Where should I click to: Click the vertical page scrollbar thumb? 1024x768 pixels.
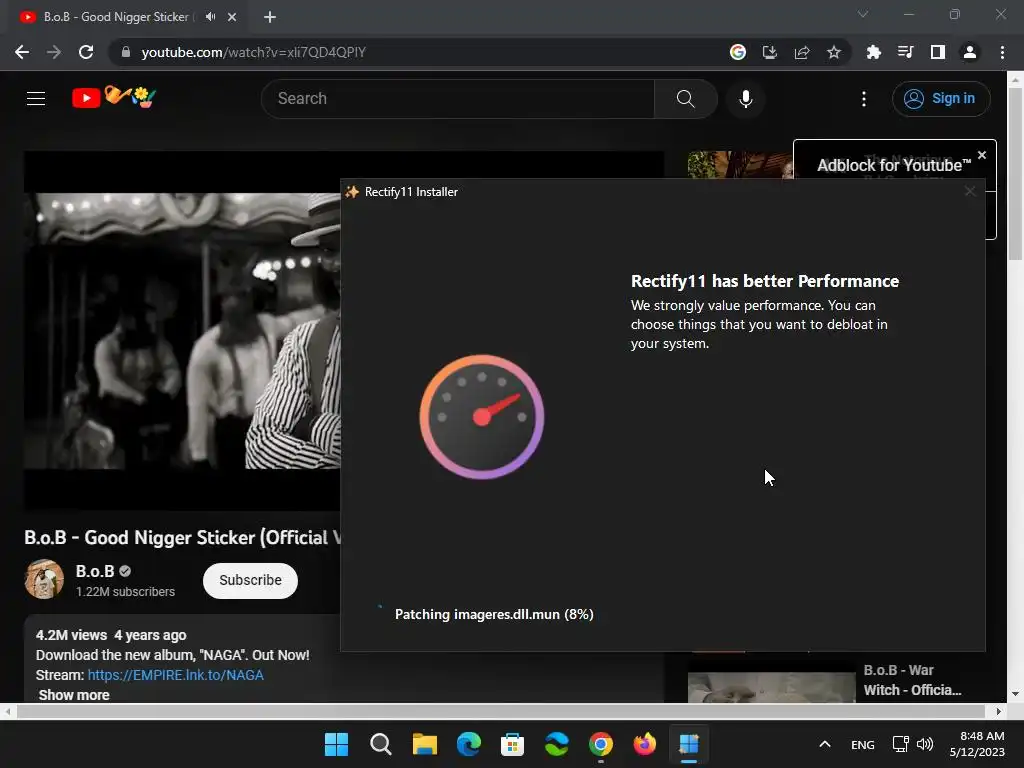1016,173
